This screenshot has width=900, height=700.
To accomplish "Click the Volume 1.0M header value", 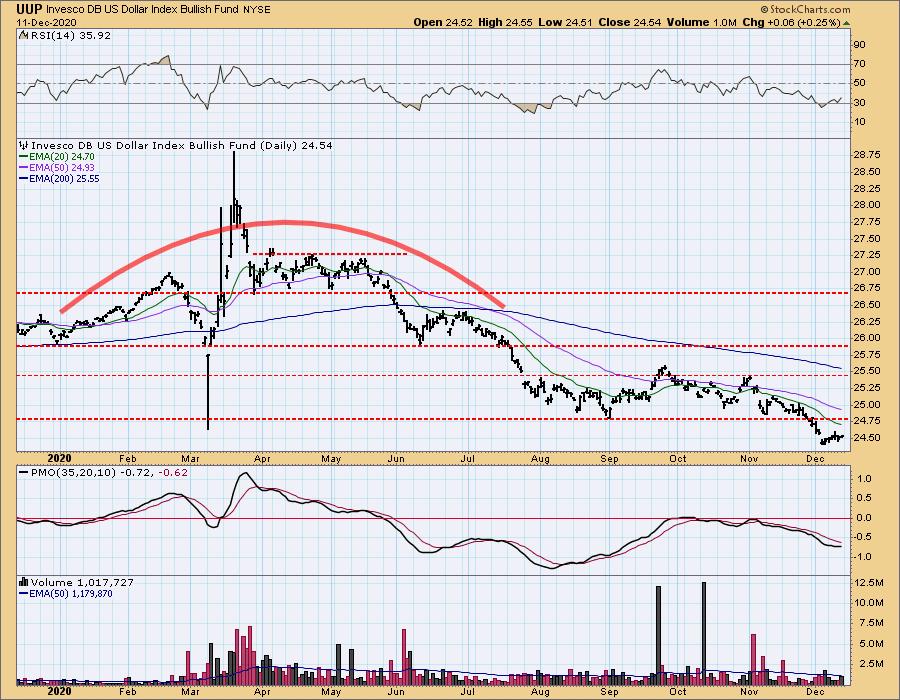I will (701, 22).
